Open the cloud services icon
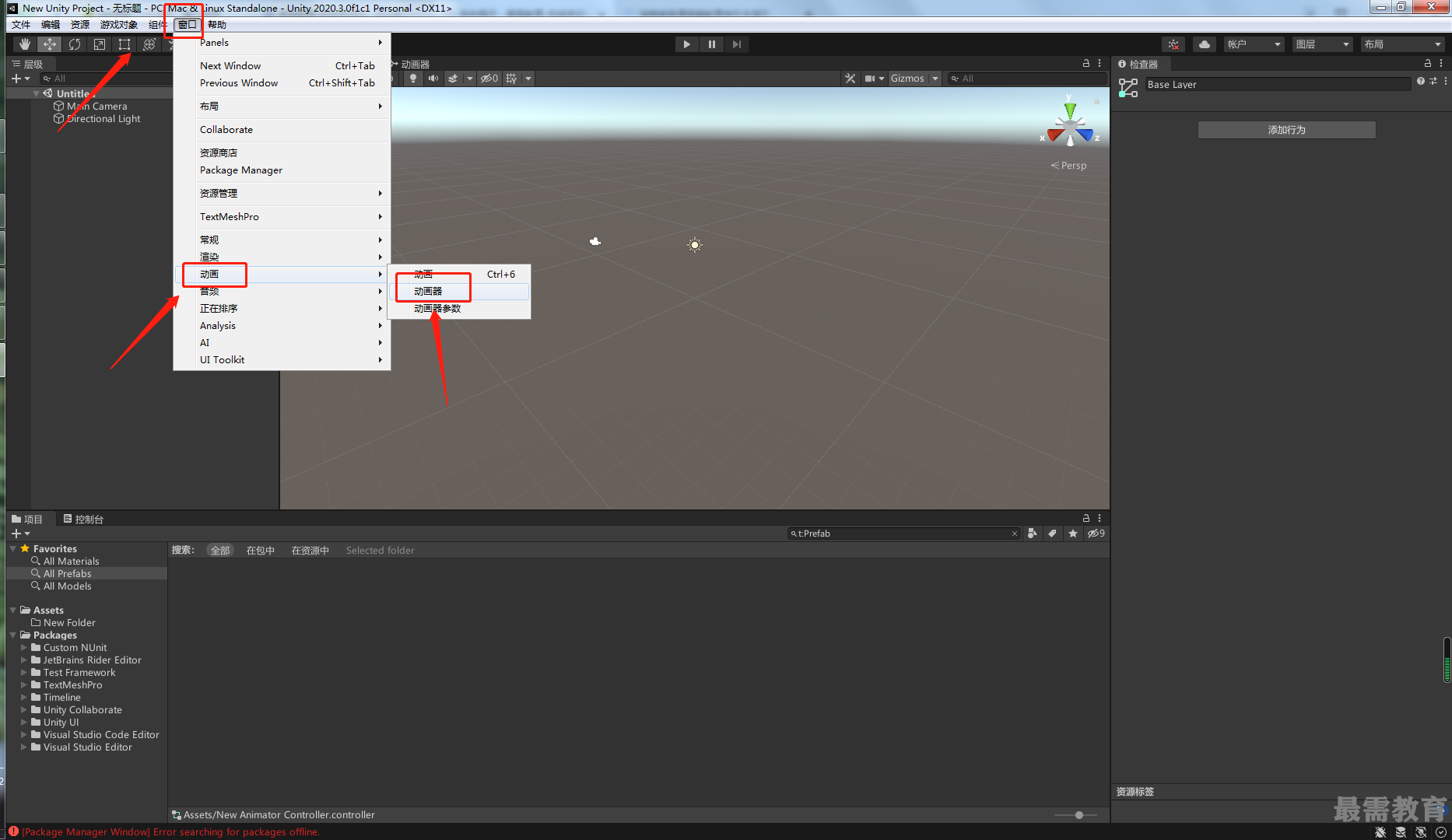Viewport: 1452px width, 840px height. (1205, 44)
